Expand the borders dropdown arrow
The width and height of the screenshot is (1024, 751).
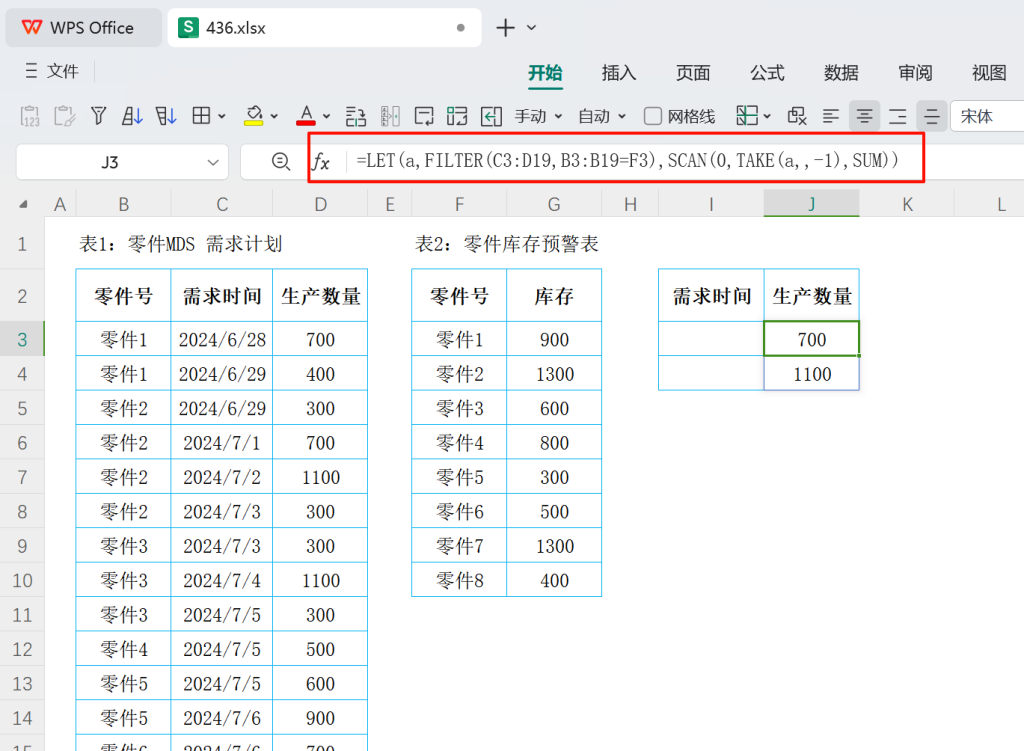222,117
